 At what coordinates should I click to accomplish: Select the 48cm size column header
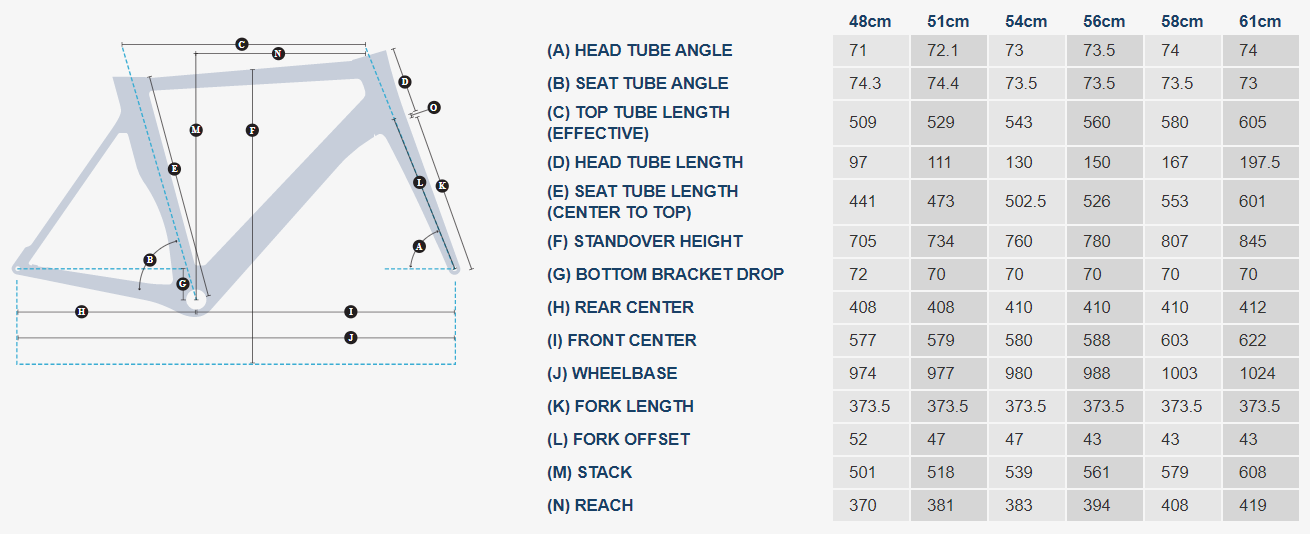870,21
